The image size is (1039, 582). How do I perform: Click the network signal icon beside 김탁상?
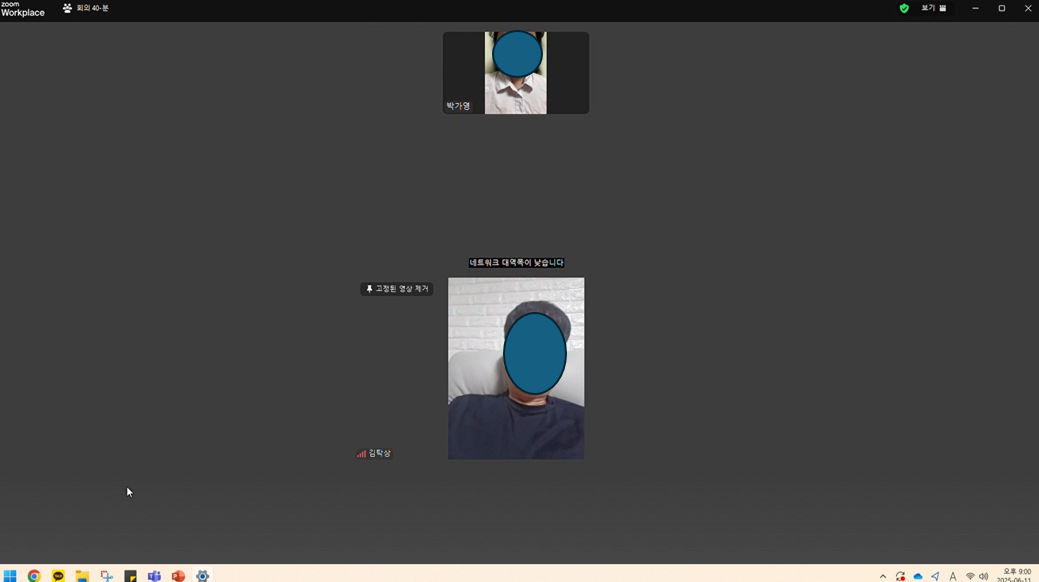361,454
